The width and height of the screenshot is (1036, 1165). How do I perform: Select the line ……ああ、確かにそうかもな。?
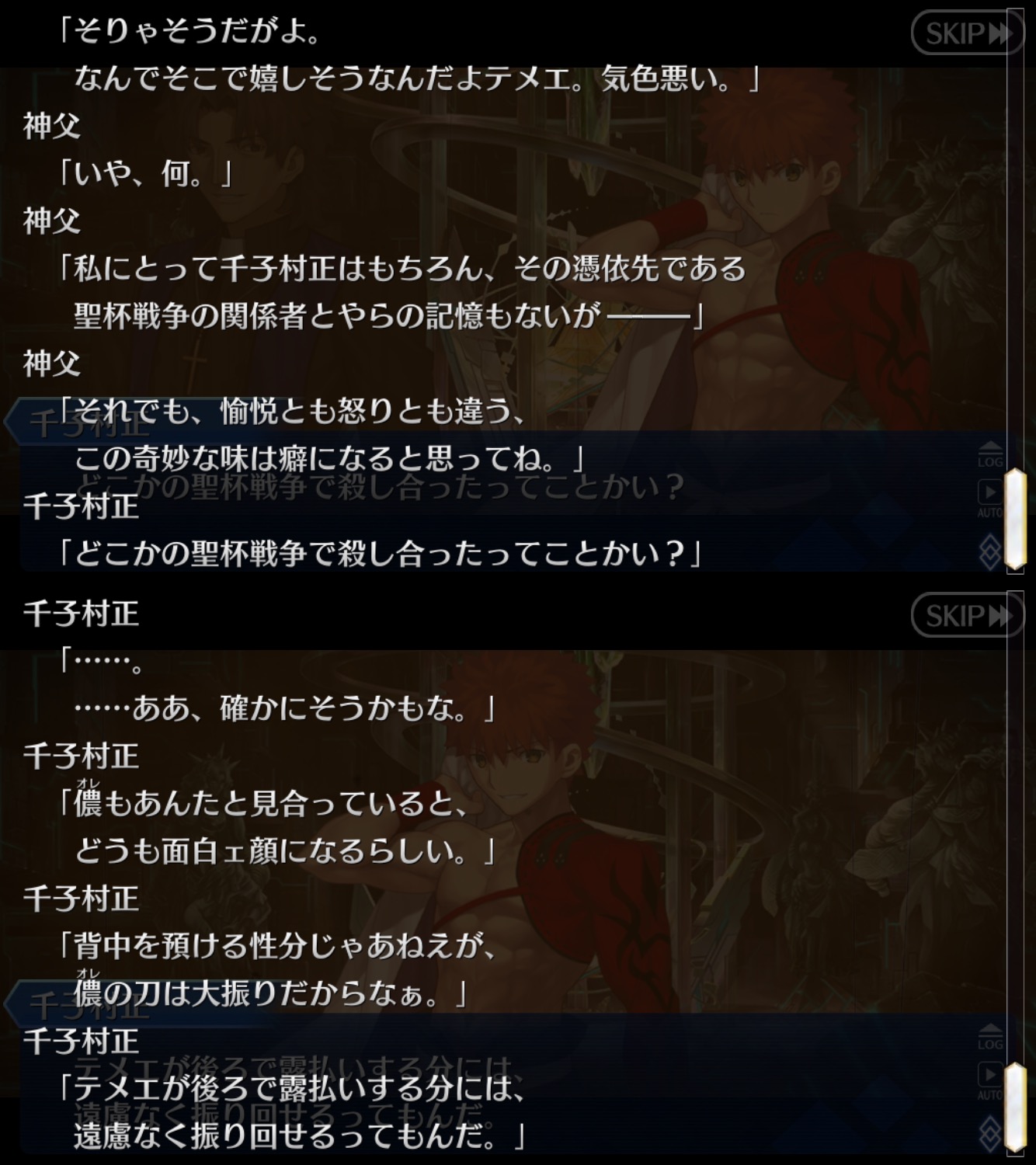pyautogui.click(x=284, y=708)
